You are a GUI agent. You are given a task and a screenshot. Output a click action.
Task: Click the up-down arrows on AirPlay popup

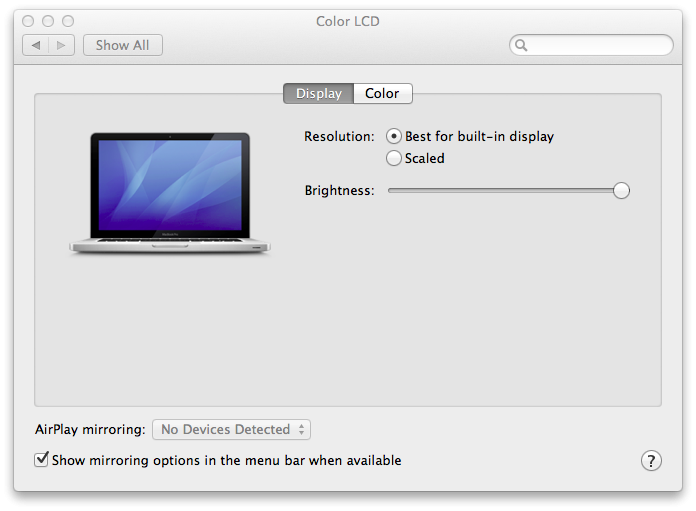301,429
